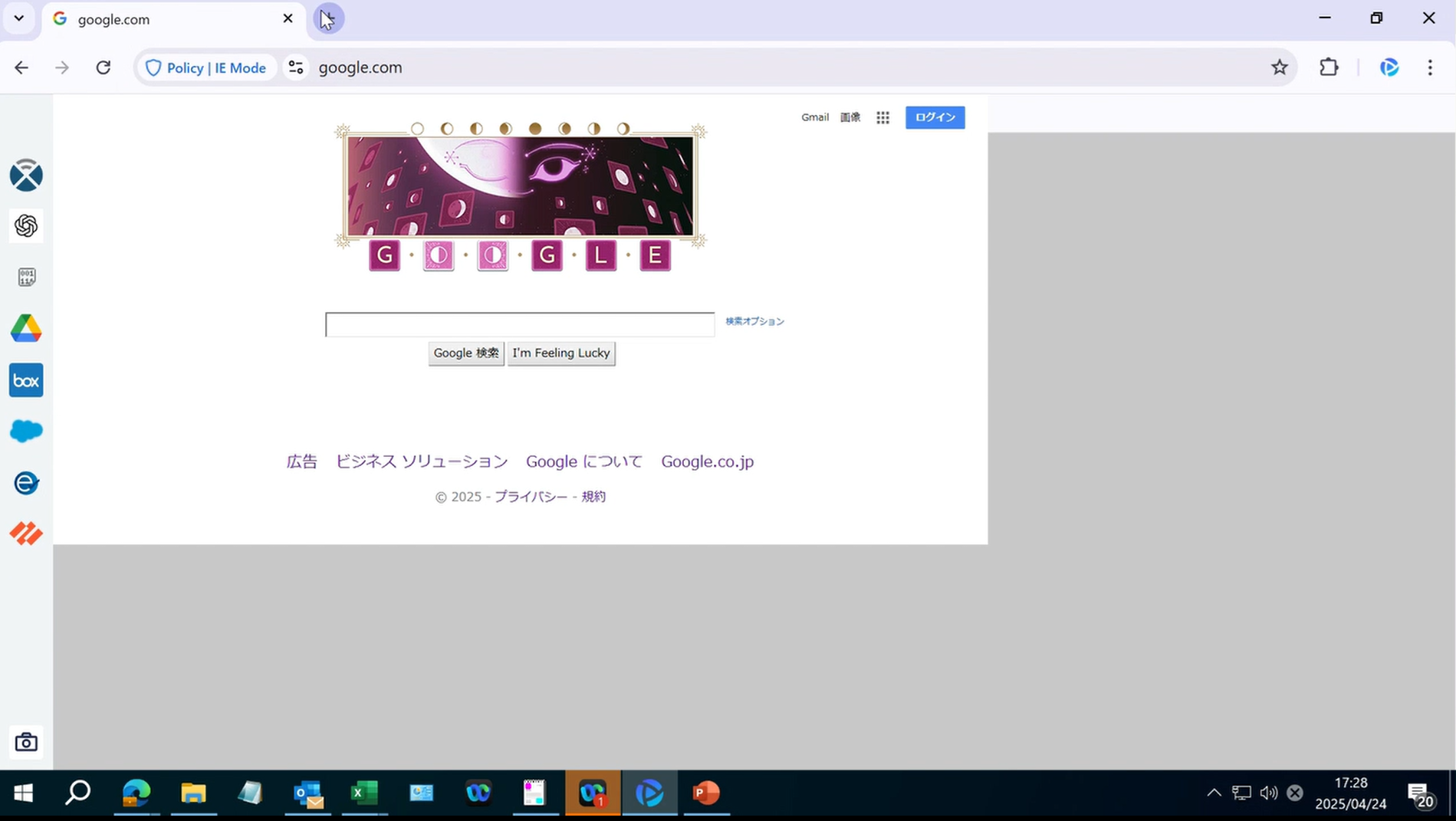Click the Google 検索 button
The image size is (1456, 821).
coord(466,353)
